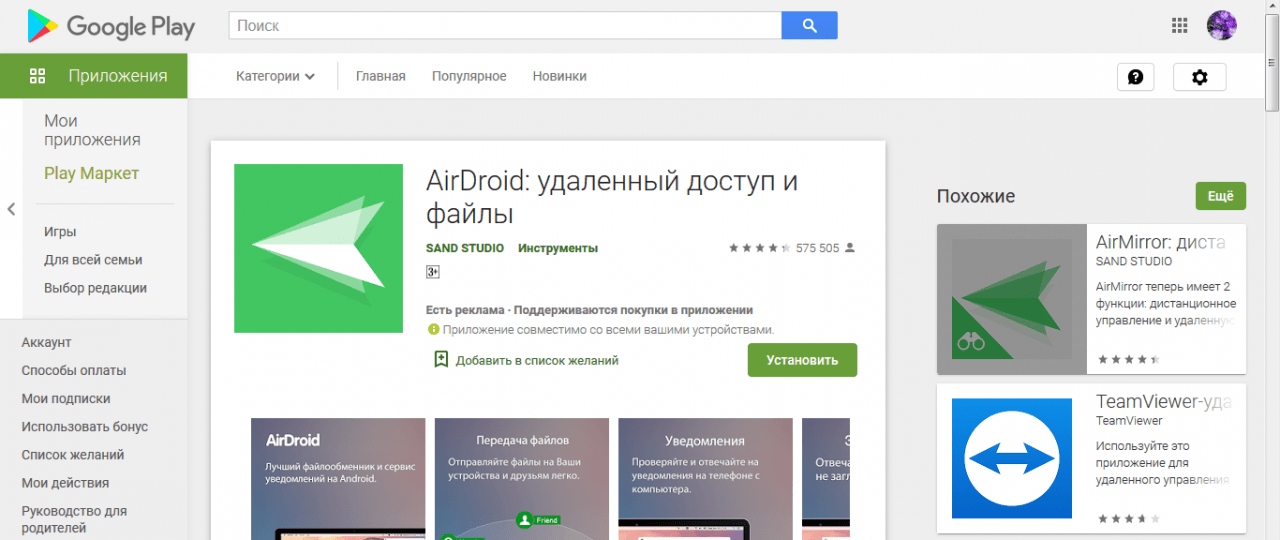Collapse the left sidebar with arrow
This screenshot has height=540, width=1280.
(x=11, y=209)
